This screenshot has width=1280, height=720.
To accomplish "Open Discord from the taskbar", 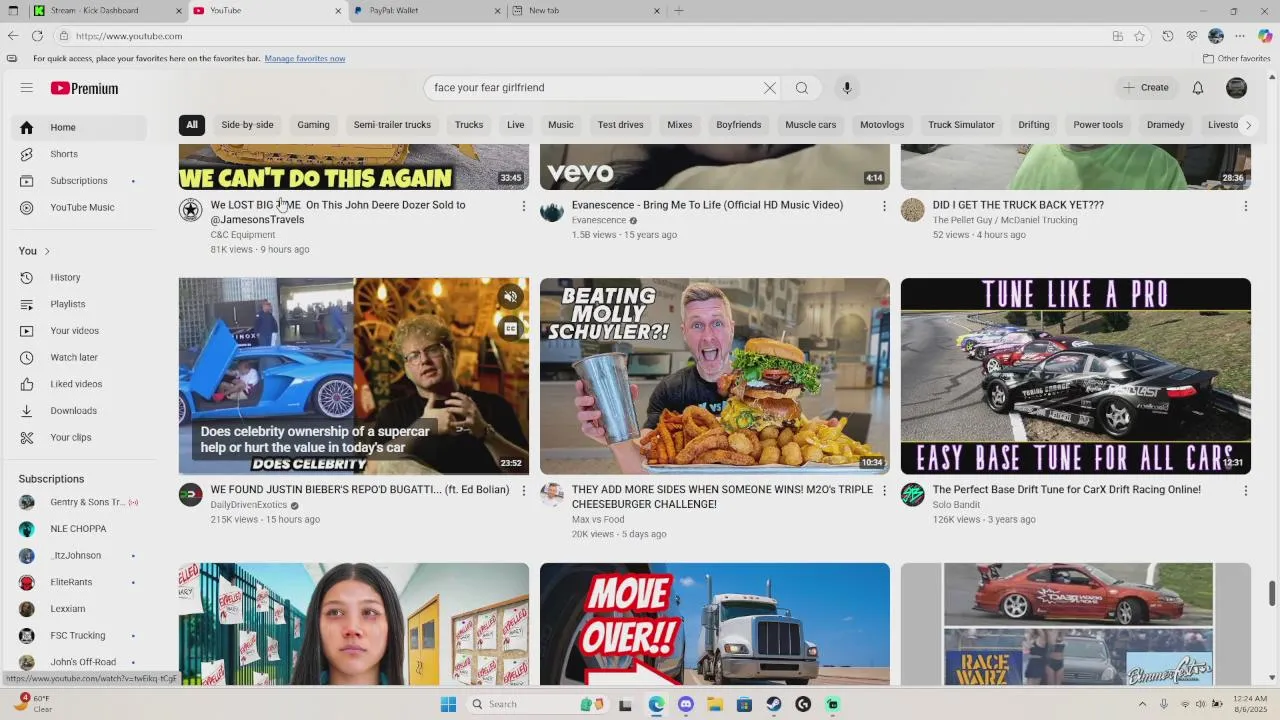I will click(x=685, y=705).
